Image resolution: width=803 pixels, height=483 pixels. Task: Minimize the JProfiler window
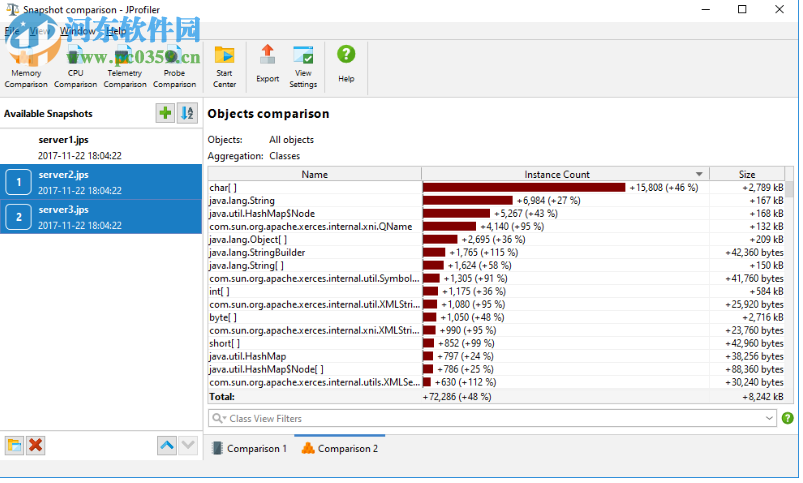tap(706, 9)
